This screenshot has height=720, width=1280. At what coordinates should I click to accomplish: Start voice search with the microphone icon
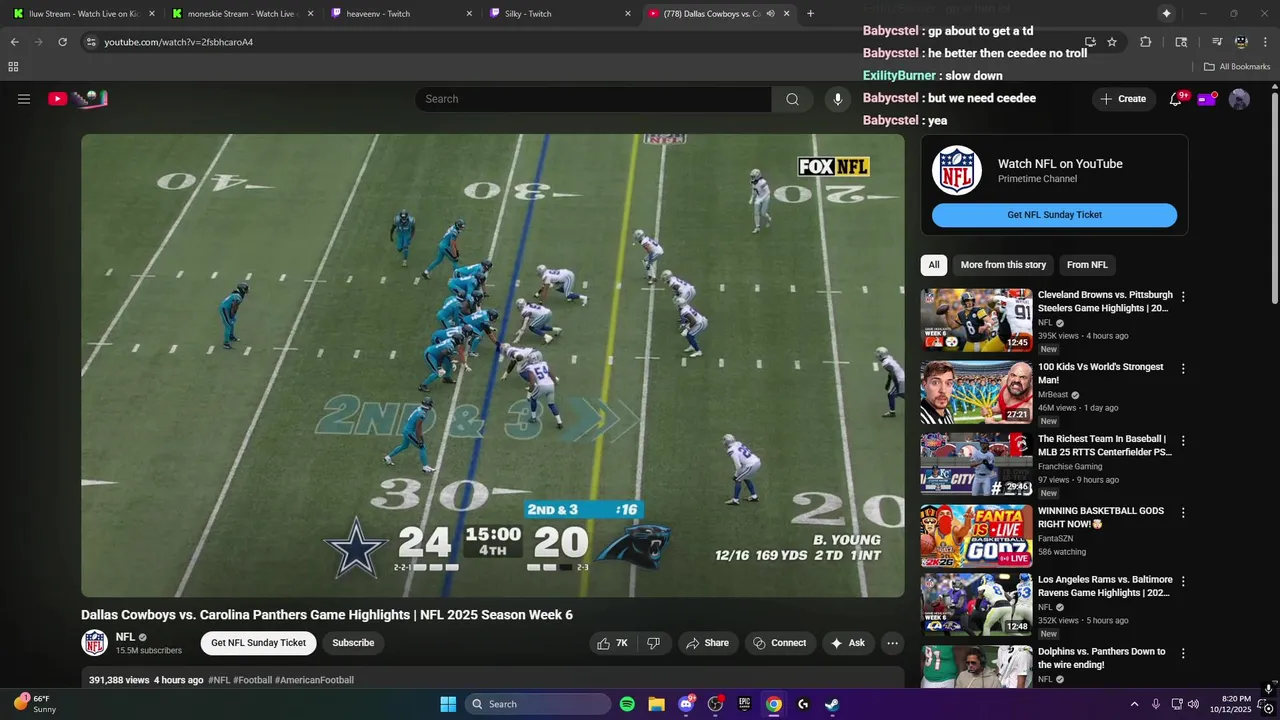[x=838, y=99]
